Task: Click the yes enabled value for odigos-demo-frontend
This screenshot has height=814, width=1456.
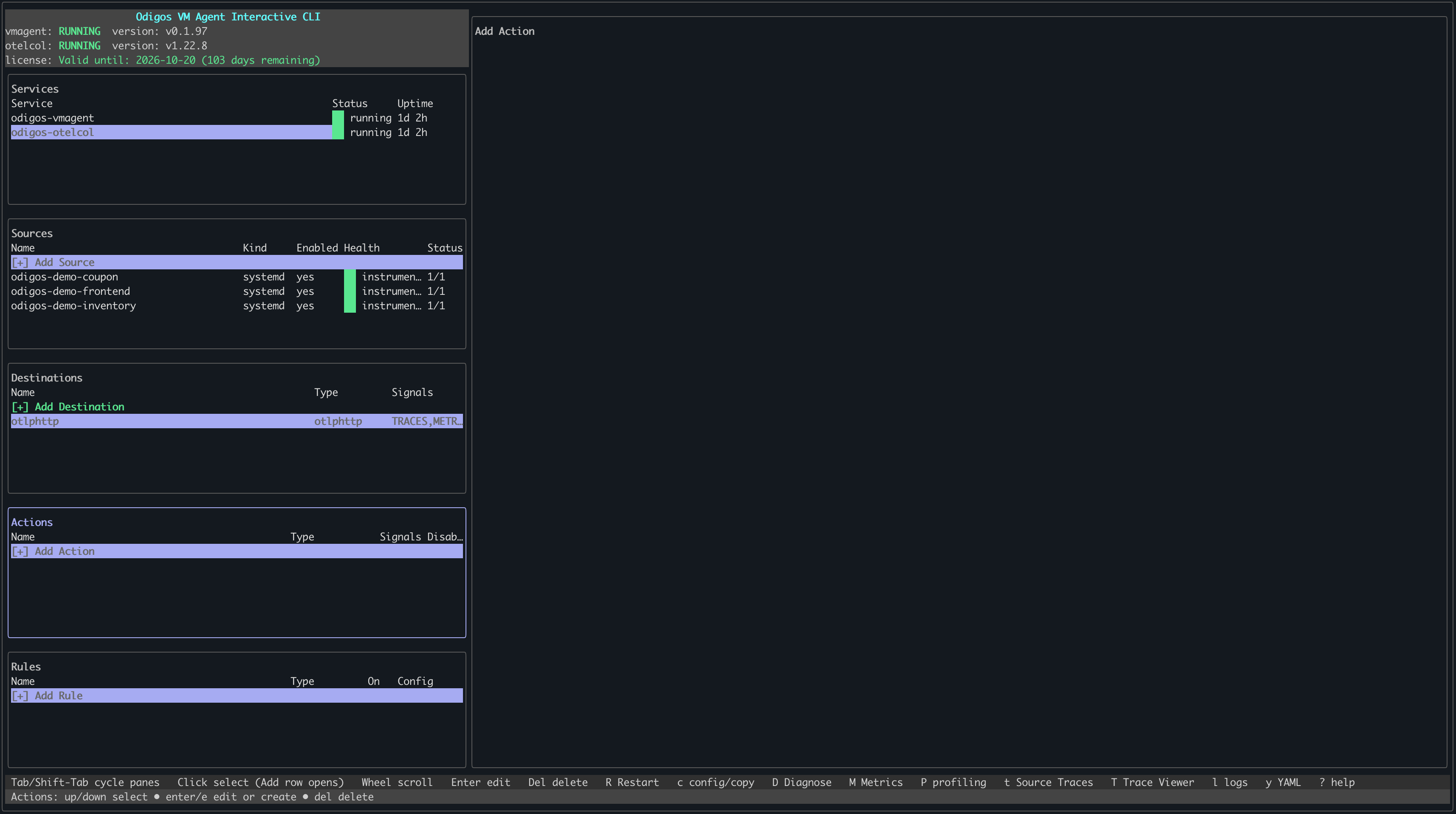Action: click(x=305, y=292)
